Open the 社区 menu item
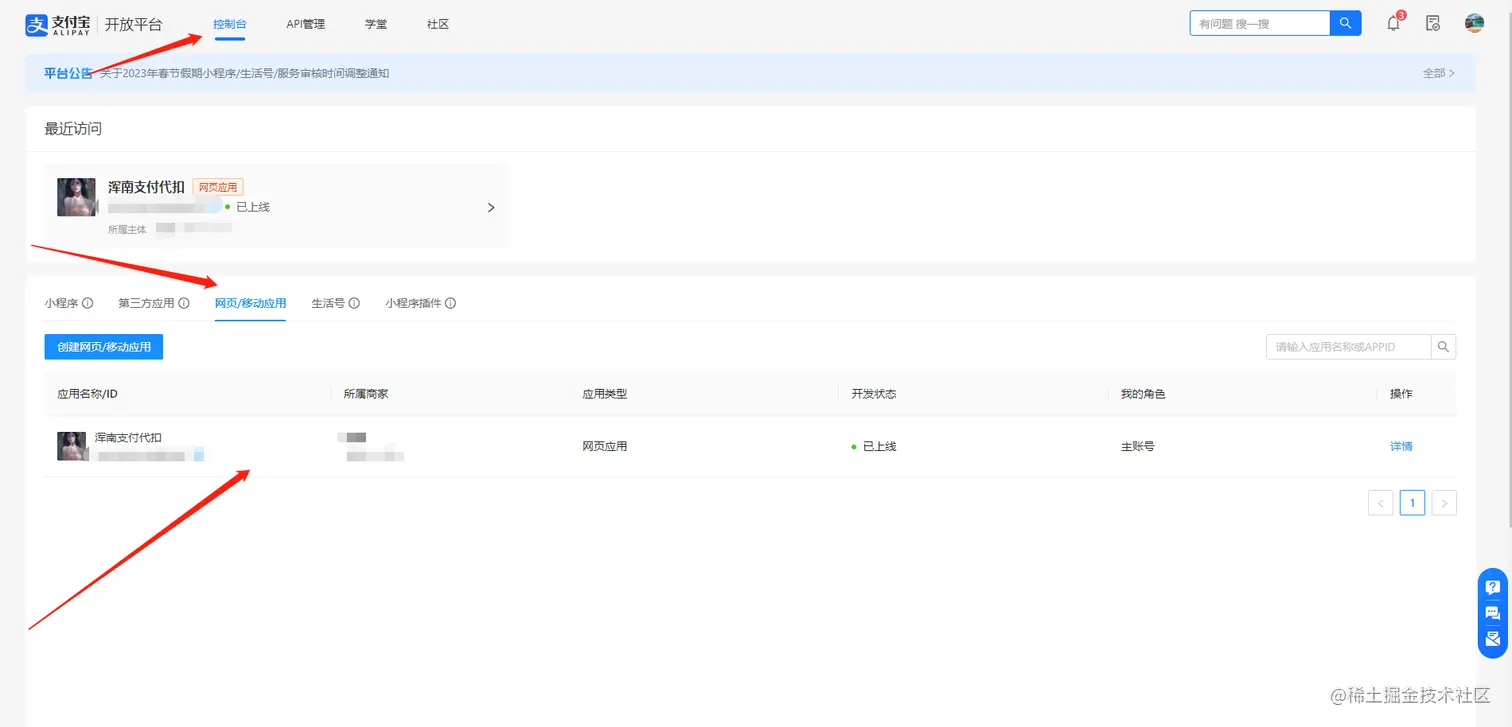The height and width of the screenshot is (727, 1512). pos(438,24)
